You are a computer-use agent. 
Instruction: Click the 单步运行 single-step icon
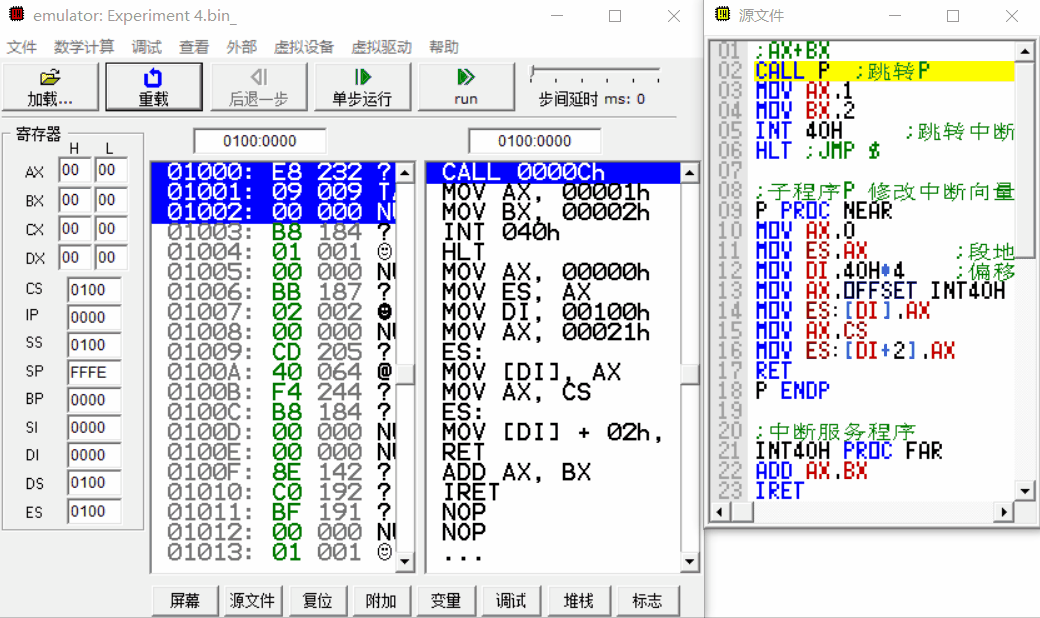(362, 77)
